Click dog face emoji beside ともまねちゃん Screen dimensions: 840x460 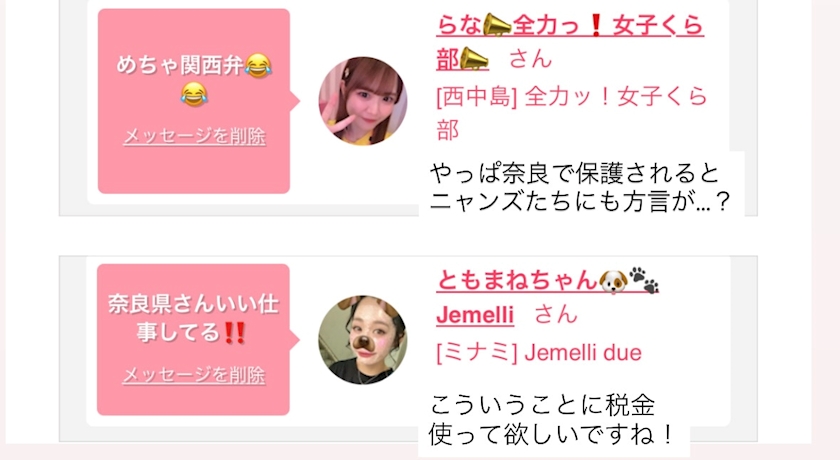(x=613, y=281)
